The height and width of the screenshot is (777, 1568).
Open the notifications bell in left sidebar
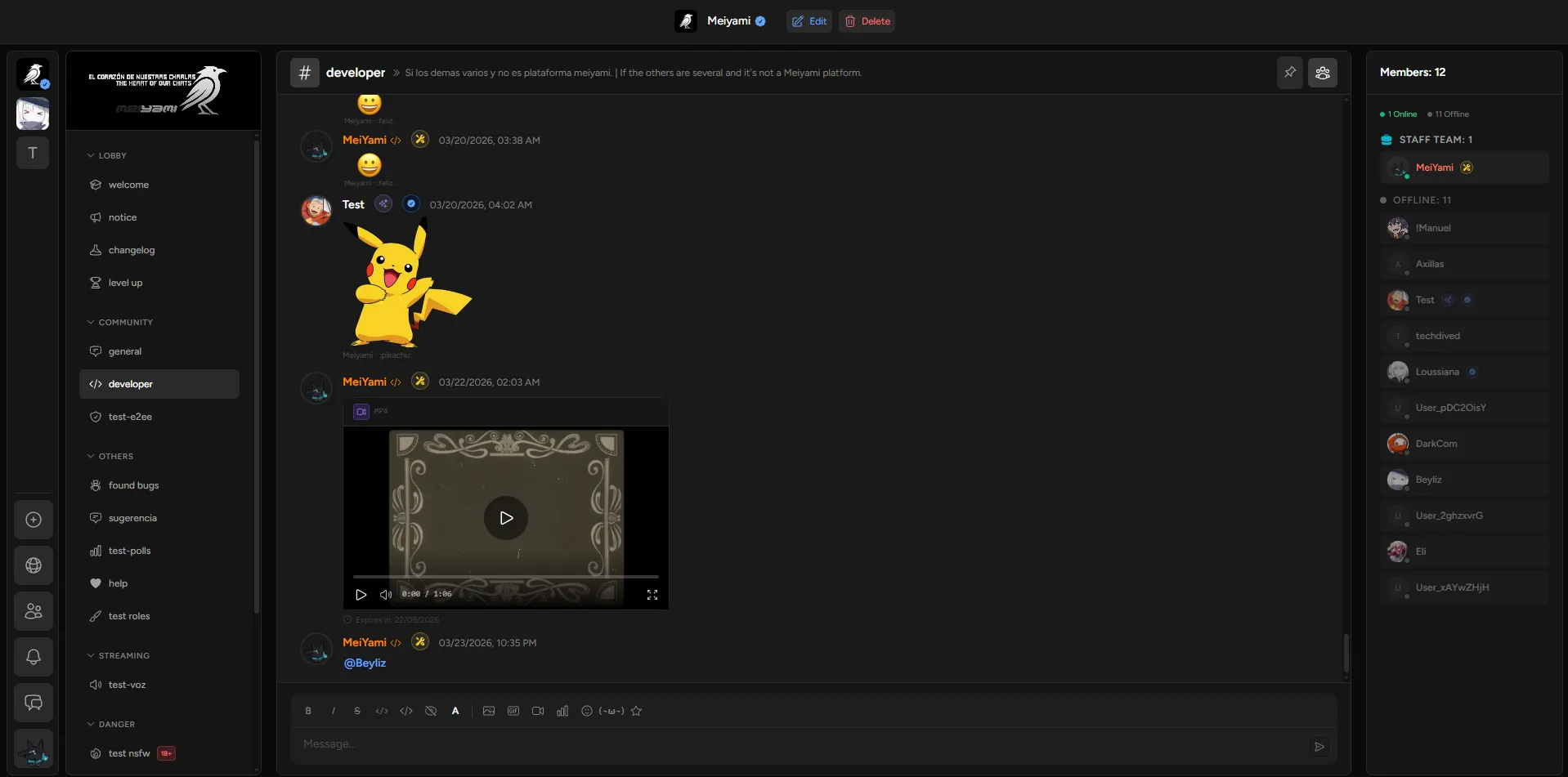click(x=34, y=657)
